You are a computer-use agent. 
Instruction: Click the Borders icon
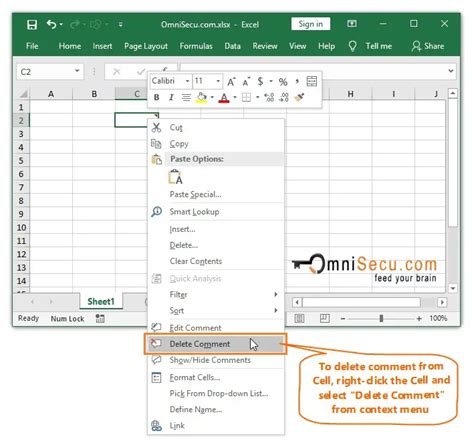[x=246, y=97]
